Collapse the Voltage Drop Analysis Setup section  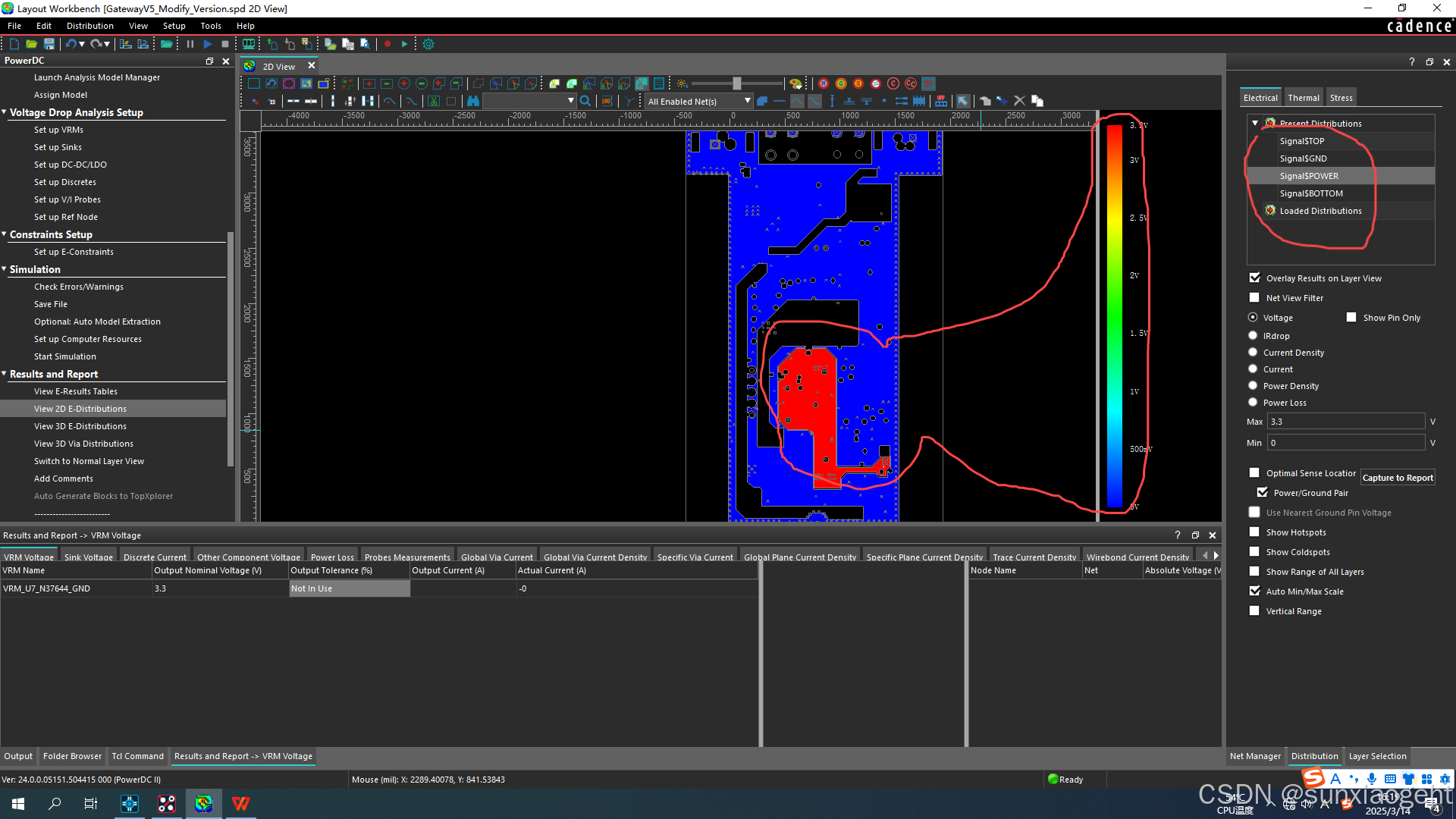point(5,112)
